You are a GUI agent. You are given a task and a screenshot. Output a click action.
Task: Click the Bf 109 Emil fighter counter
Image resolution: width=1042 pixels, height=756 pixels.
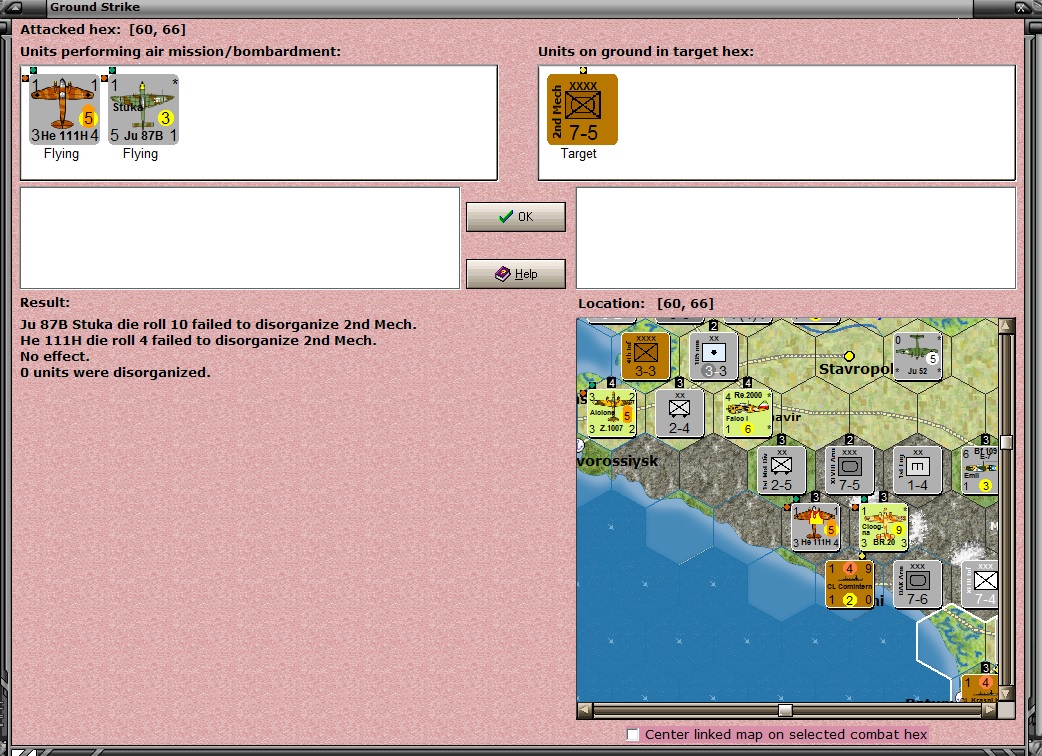point(980,470)
